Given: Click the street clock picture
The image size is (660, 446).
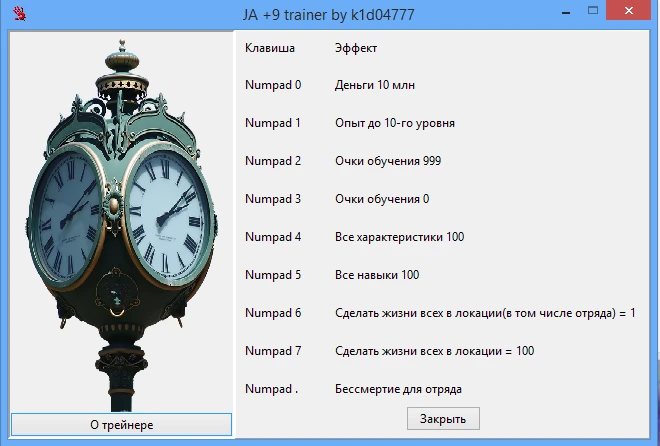Looking at the screenshot, I should (x=121, y=223).
